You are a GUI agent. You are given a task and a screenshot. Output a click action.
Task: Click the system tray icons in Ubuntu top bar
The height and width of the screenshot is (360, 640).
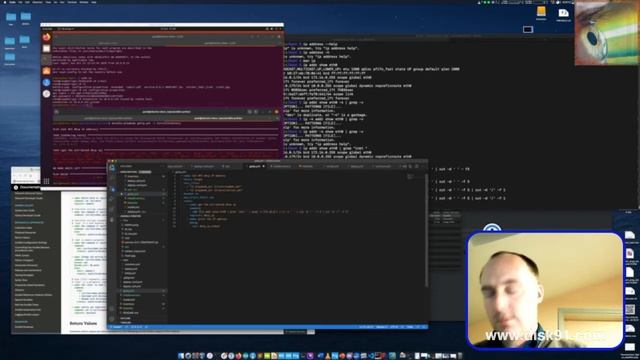273,29
